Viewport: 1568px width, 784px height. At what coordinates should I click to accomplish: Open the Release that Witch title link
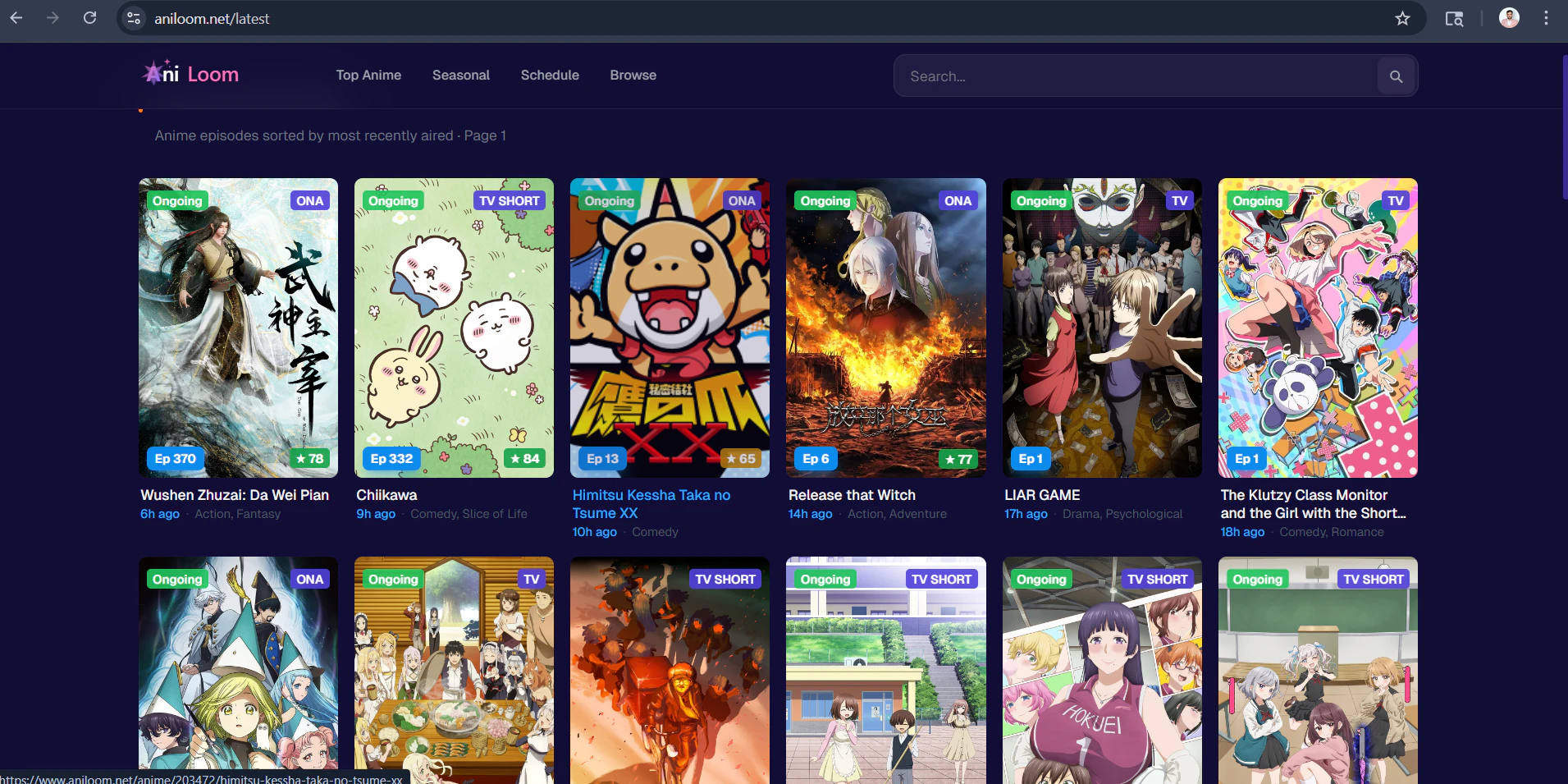[852, 495]
